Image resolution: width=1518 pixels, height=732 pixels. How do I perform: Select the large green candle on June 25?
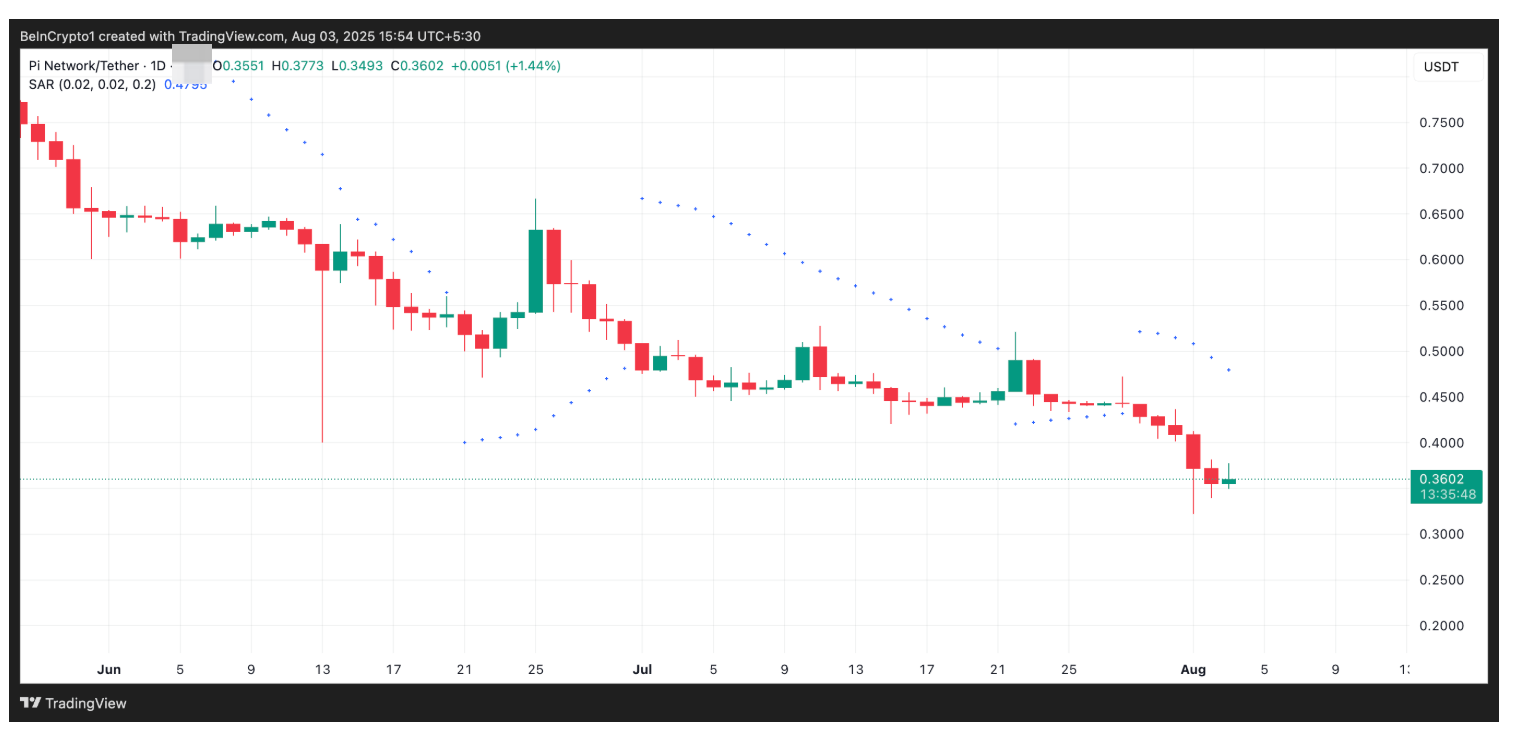(535, 271)
